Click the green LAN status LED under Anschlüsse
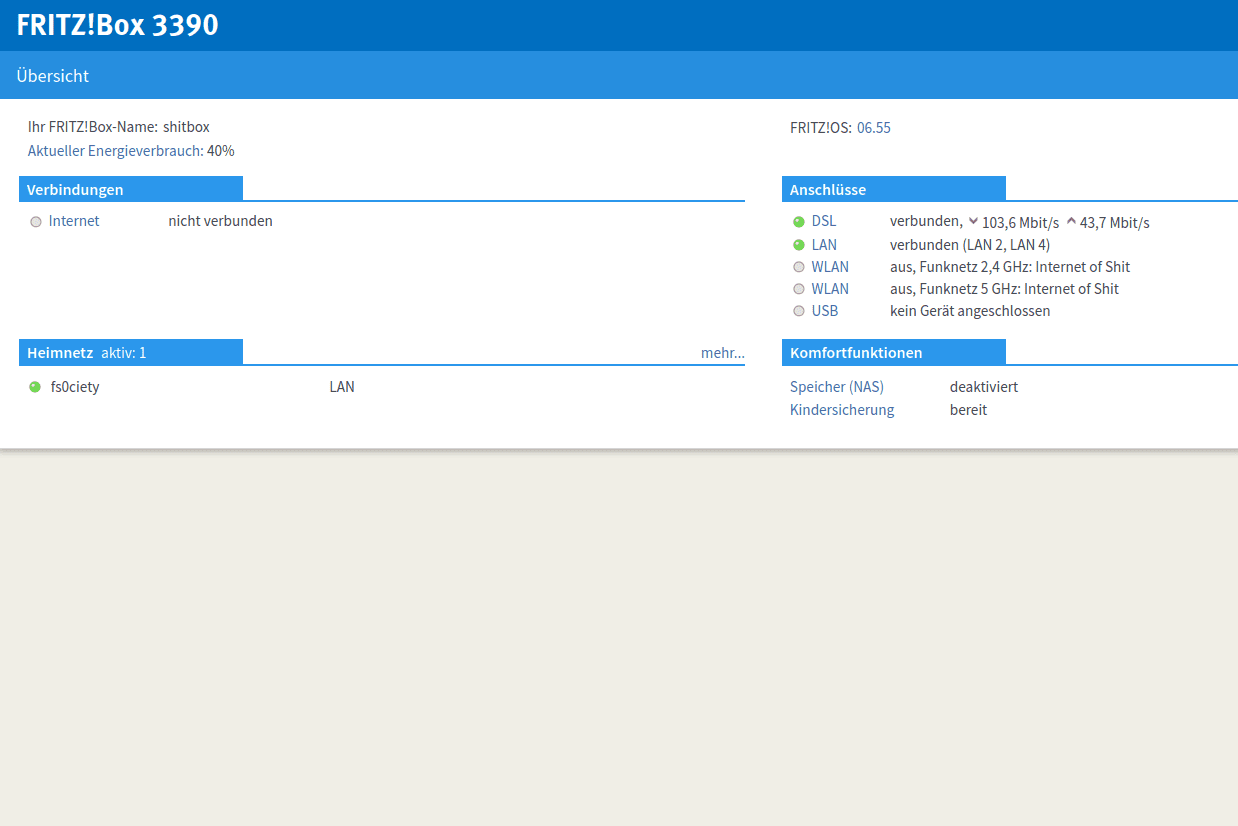Image resolution: width=1238 pixels, height=826 pixels. pos(799,245)
